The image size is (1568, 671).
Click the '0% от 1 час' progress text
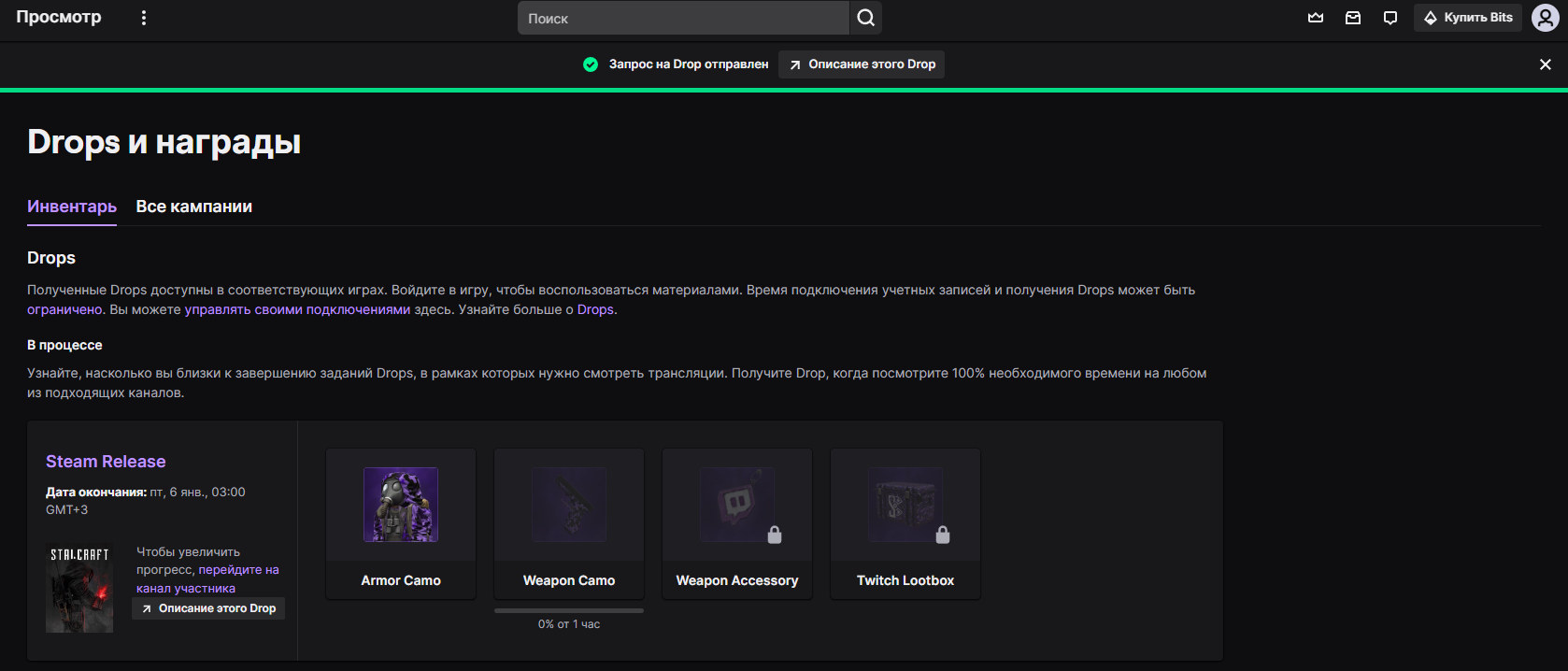[x=569, y=624]
